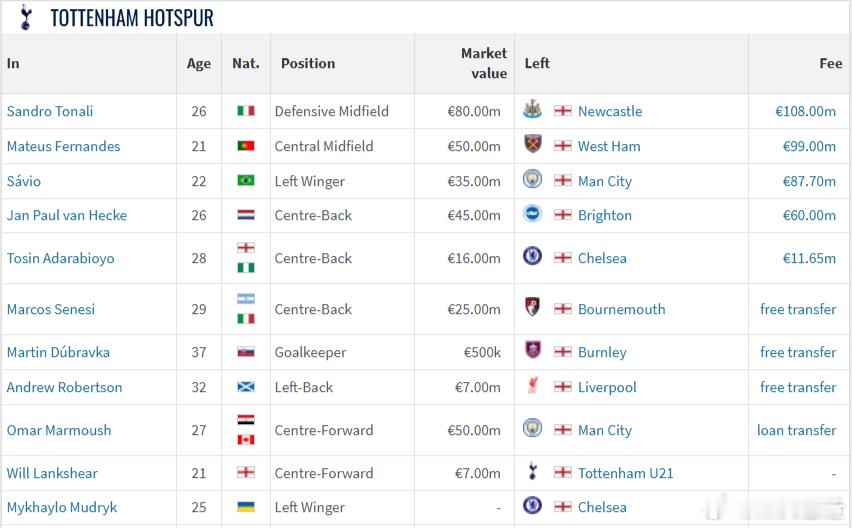Image resolution: width=852 pixels, height=528 pixels.
Task: Click the Scotland flag in Andrew Robertson row
Action: [246, 387]
